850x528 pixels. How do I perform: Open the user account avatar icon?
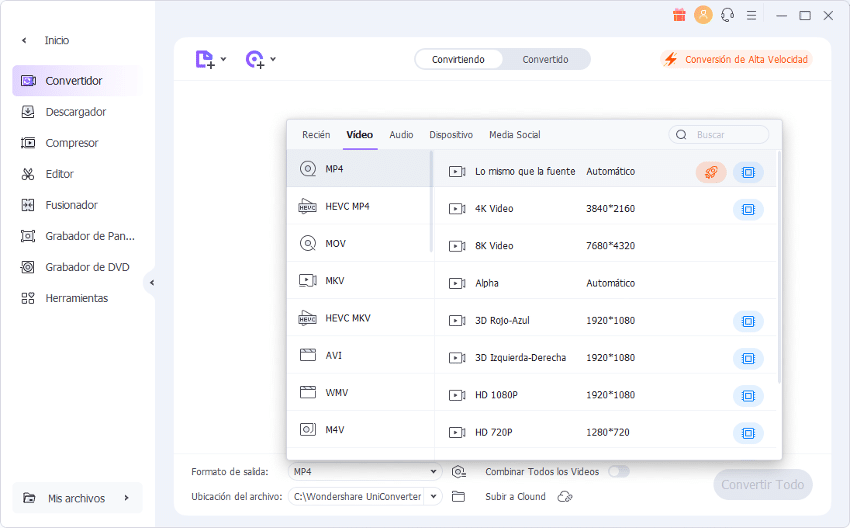pyautogui.click(x=704, y=15)
